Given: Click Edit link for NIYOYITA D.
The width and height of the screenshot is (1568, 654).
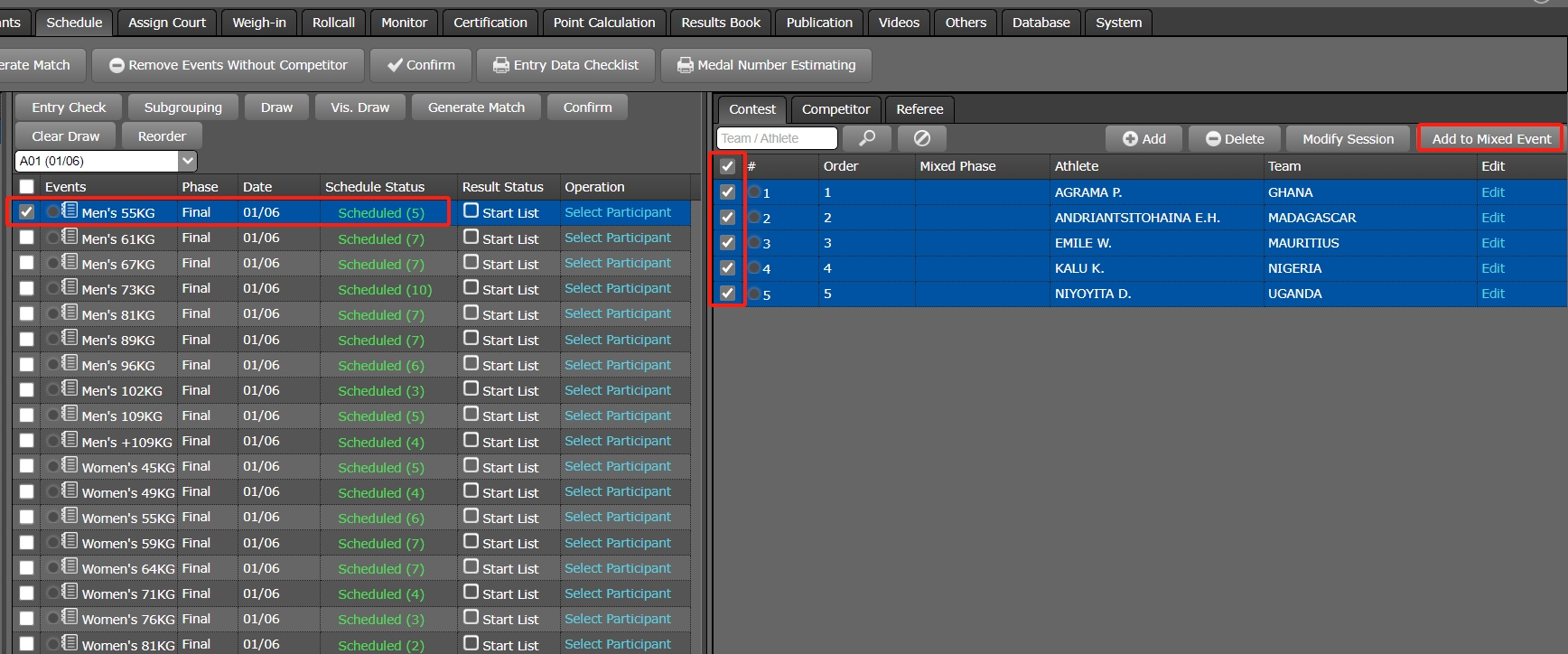Looking at the screenshot, I should [1492, 294].
